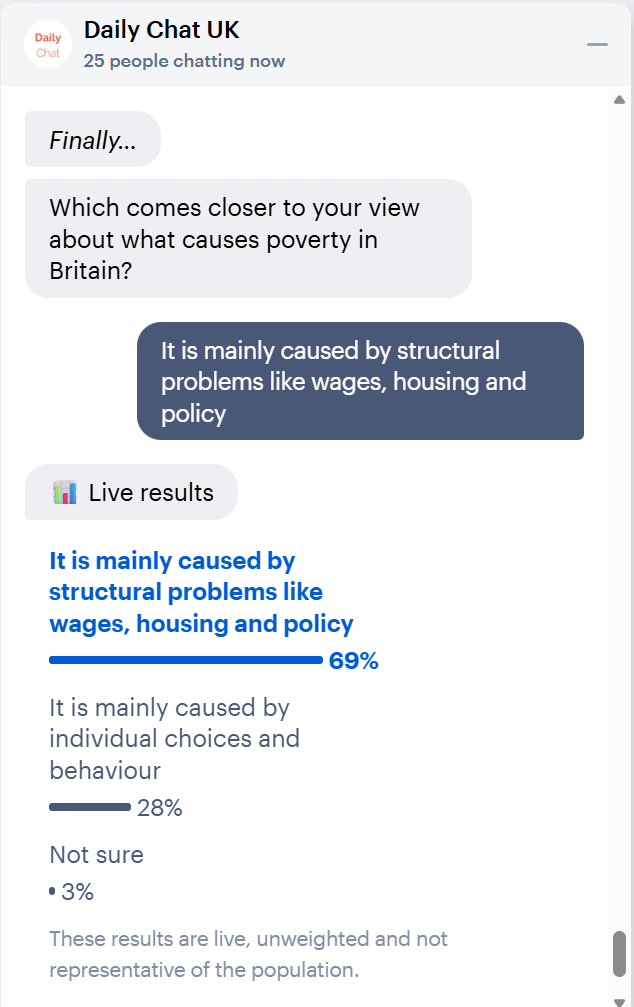634x1007 pixels.
Task: Click the poverty in Britain question bubble
Action: (x=247, y=238)
